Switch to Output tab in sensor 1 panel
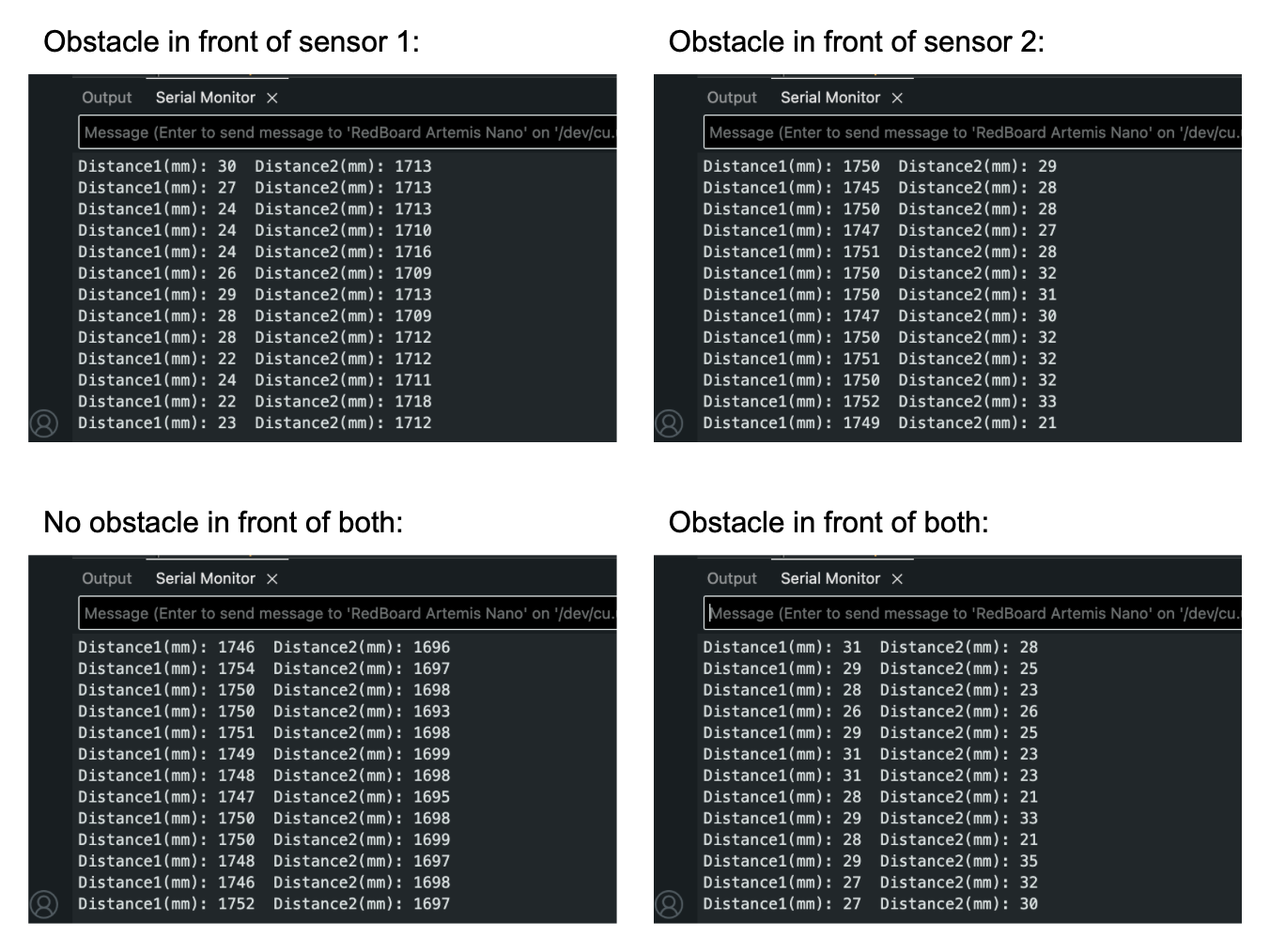1270x952 pixels. 107,98
